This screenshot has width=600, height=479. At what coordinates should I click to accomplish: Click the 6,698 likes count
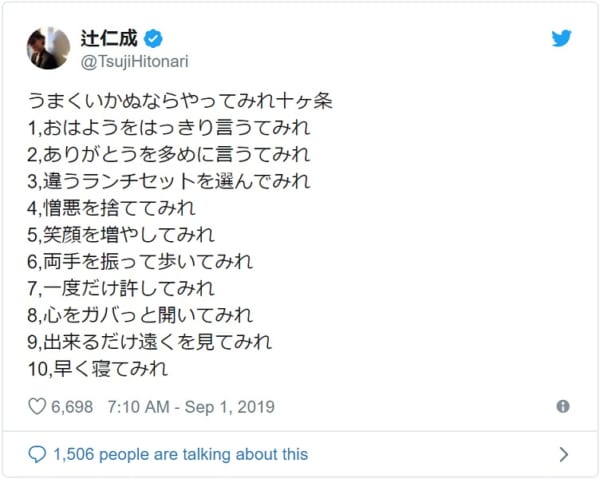pyautogui.click(x=72, y=407)
